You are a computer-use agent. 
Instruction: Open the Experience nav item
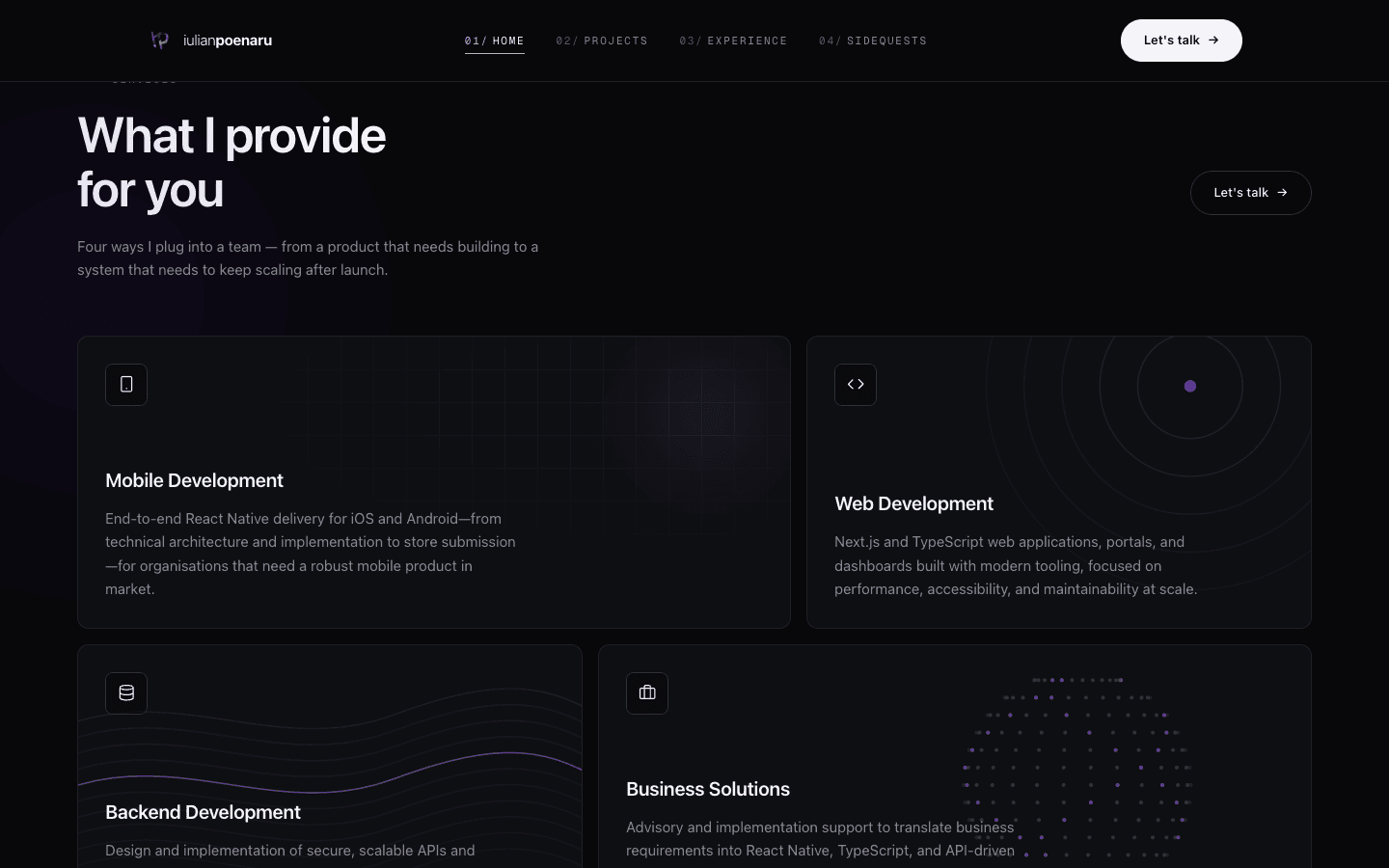(x=733, y=41)
